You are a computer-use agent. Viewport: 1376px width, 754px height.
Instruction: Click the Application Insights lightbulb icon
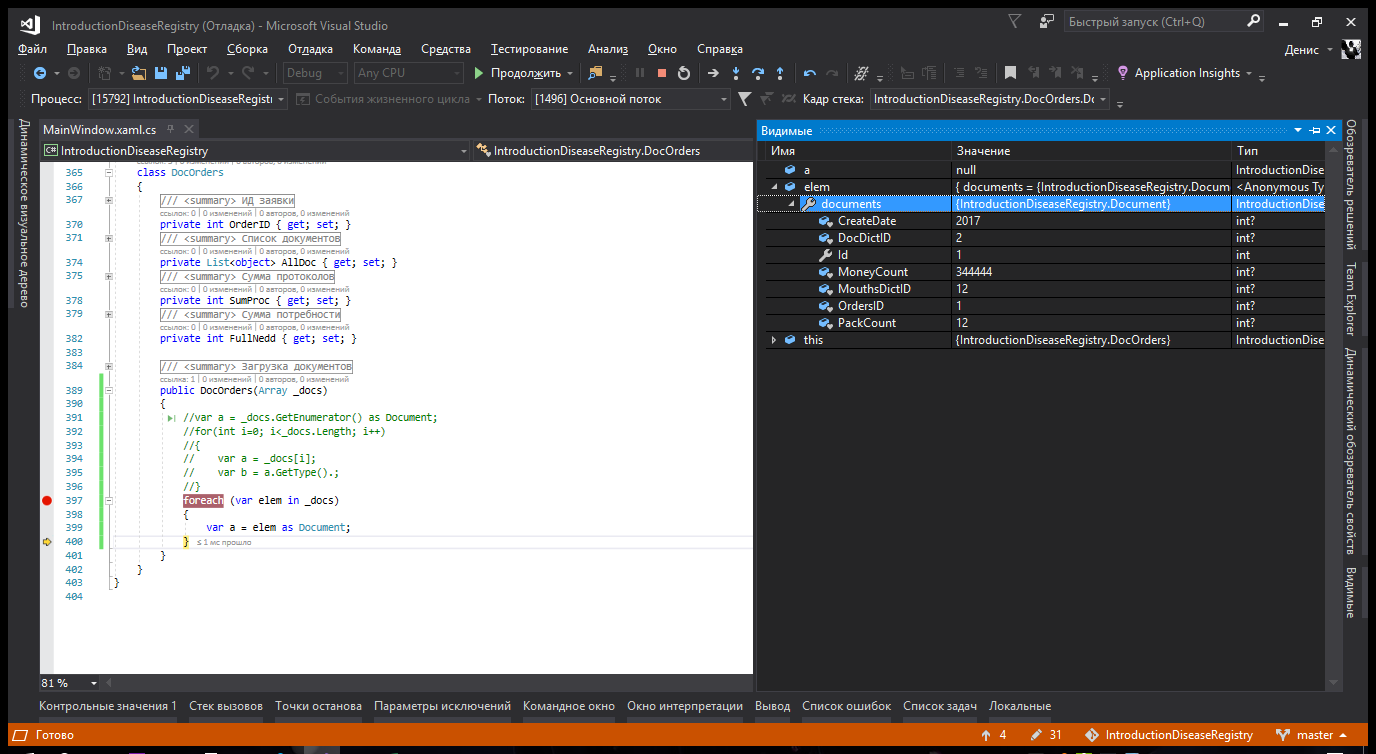1124,73
